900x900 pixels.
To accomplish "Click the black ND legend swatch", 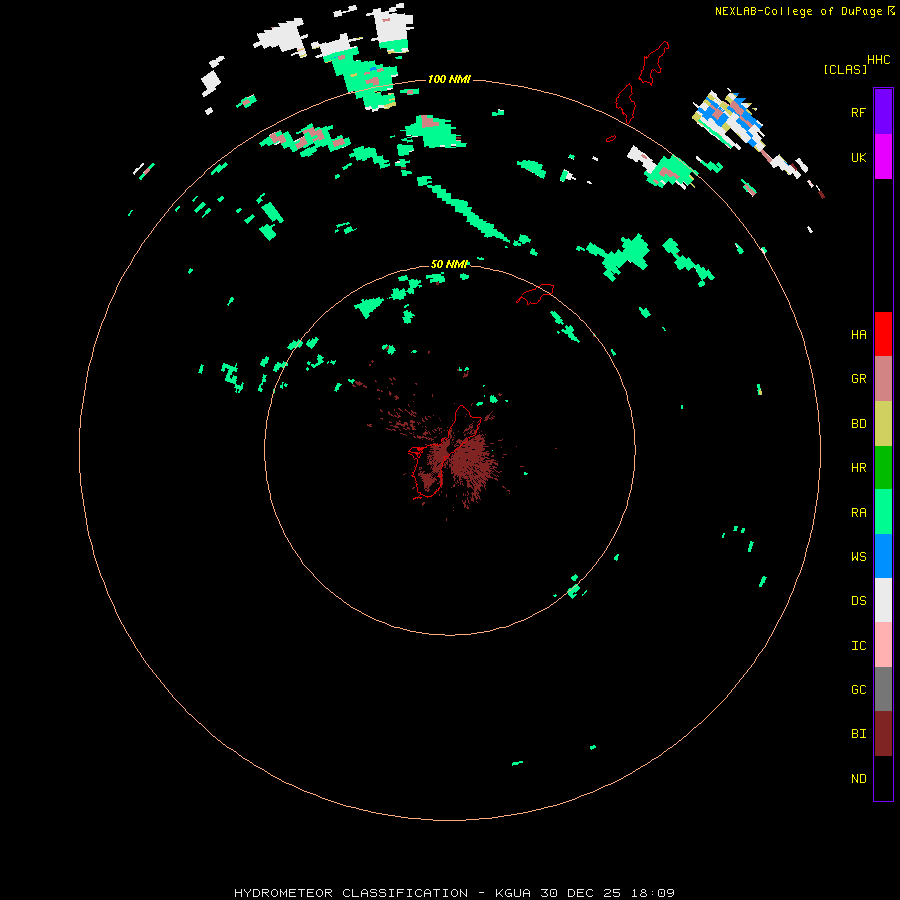I will 883,778.
